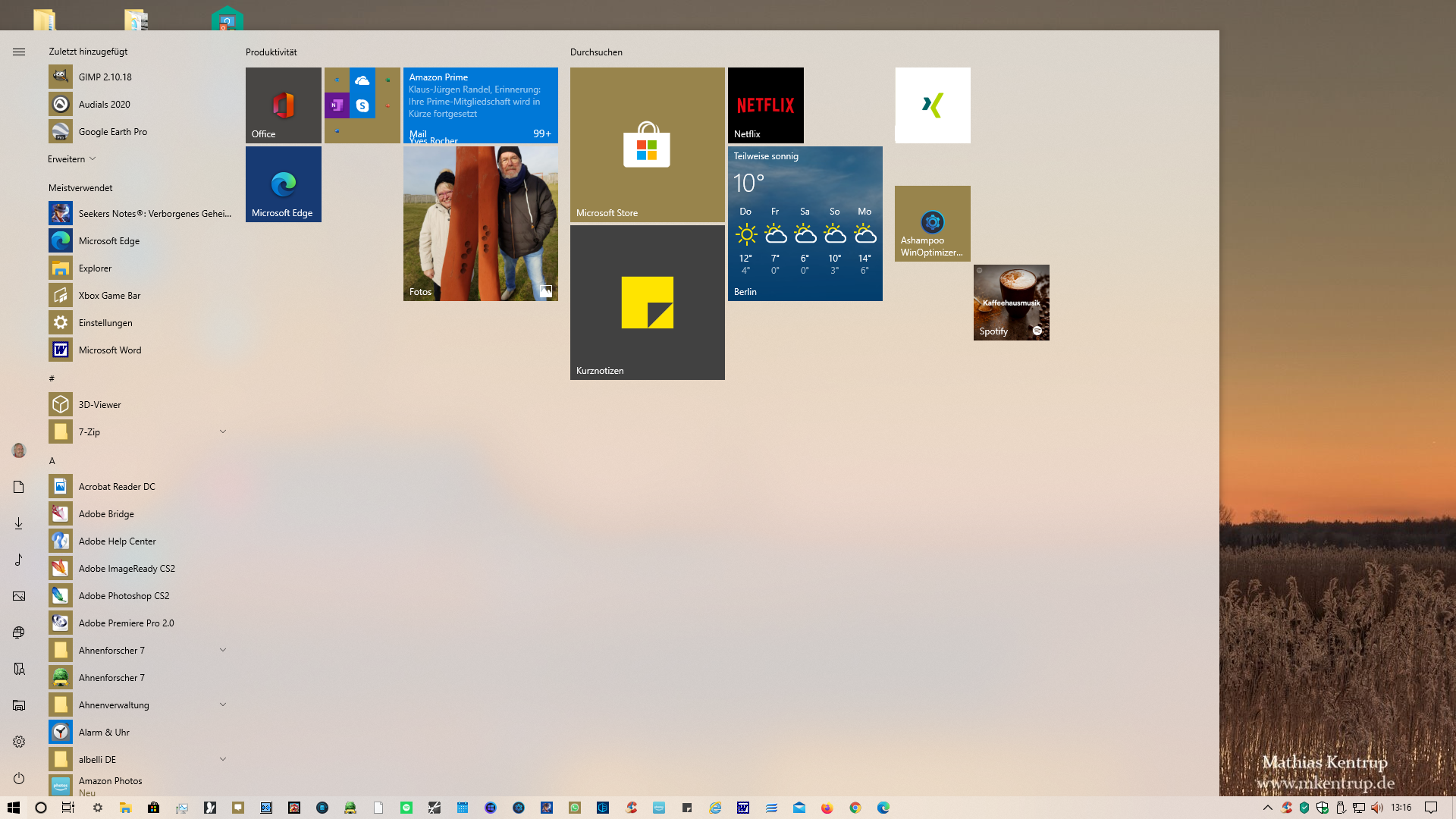Open the notification center on the taskbar
This screenshot has width=1456, height=819.
(x=1431, y=808)
